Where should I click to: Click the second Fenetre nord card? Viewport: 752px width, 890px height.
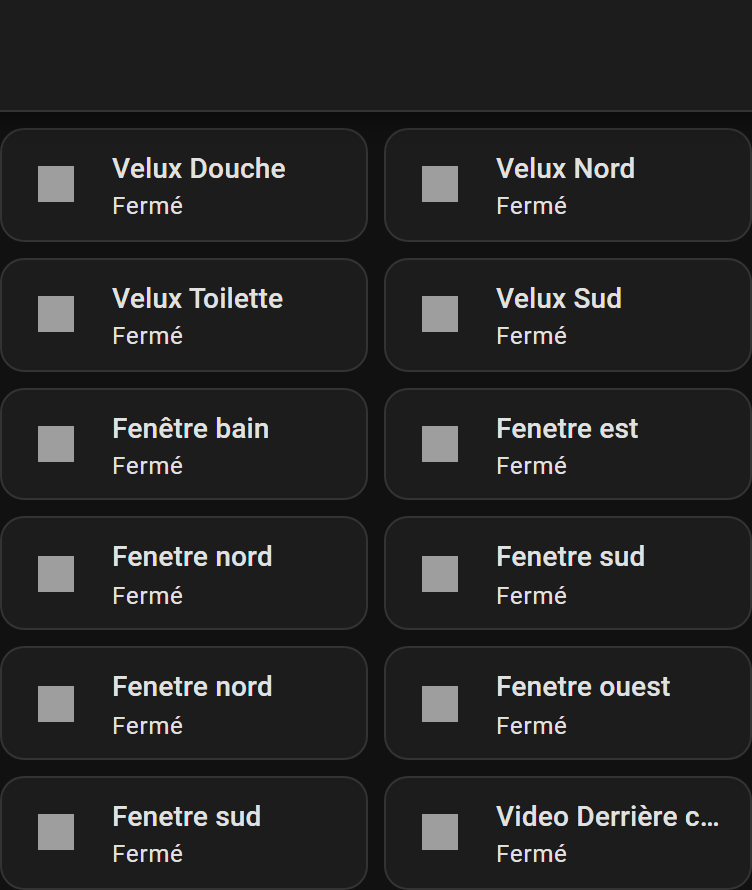pos(184,702)
